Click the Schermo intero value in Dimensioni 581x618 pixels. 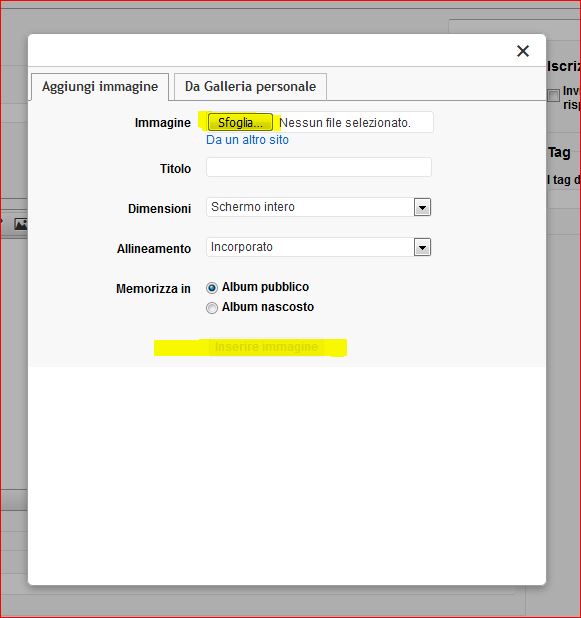tap(253, 207)
